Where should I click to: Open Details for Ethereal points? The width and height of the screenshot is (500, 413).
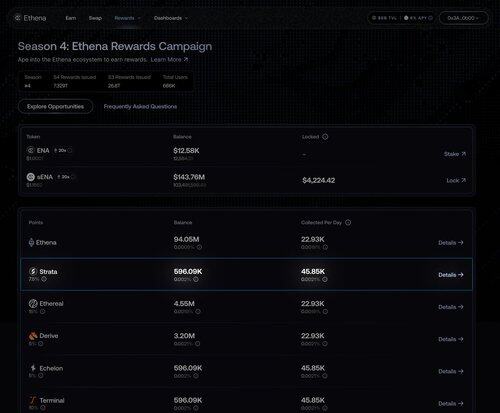451,307
